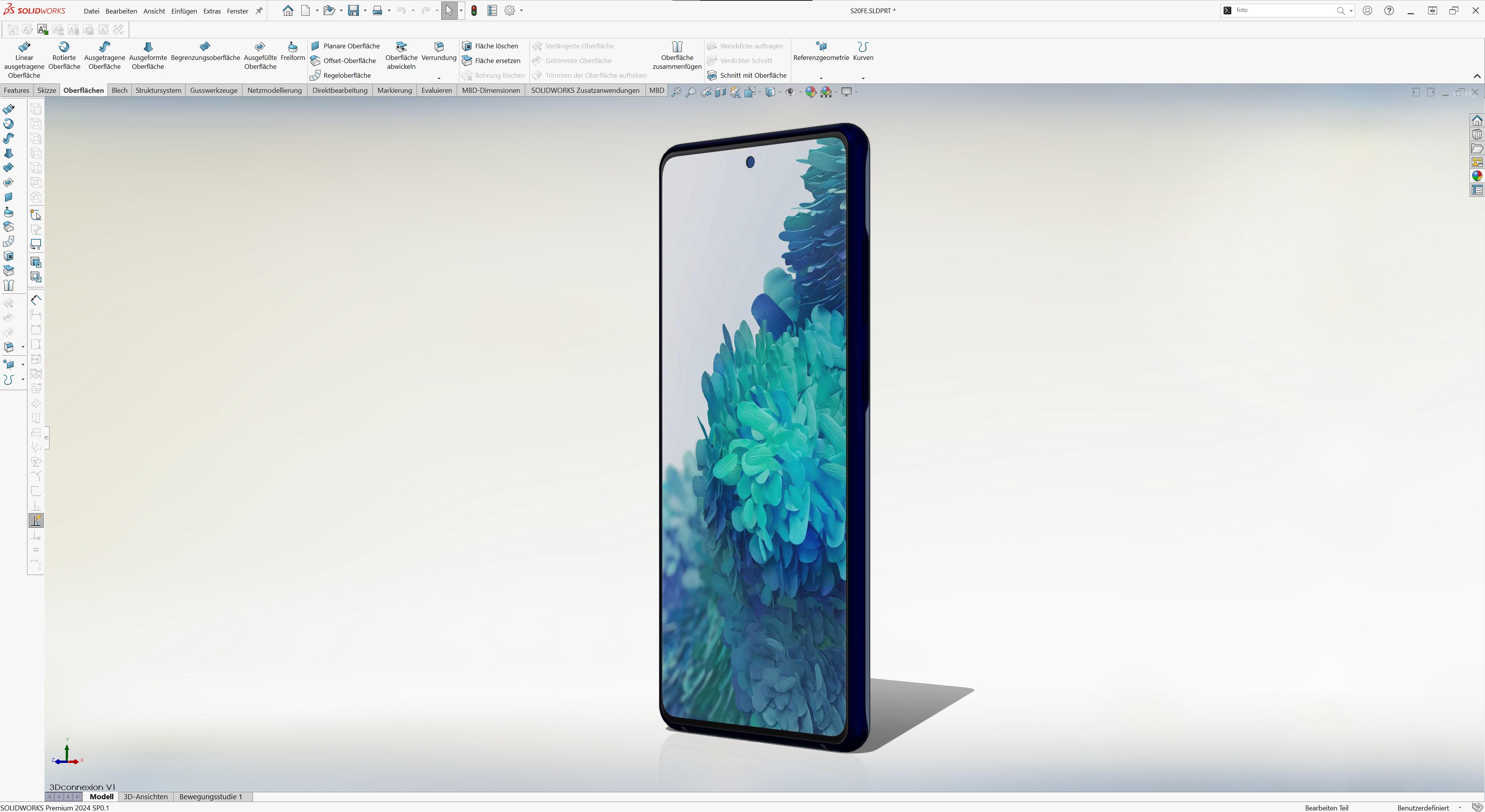This screenshot has width=1485, height=812.
Task: Open the Options gear icon
Action: click(x=510, y=10)
